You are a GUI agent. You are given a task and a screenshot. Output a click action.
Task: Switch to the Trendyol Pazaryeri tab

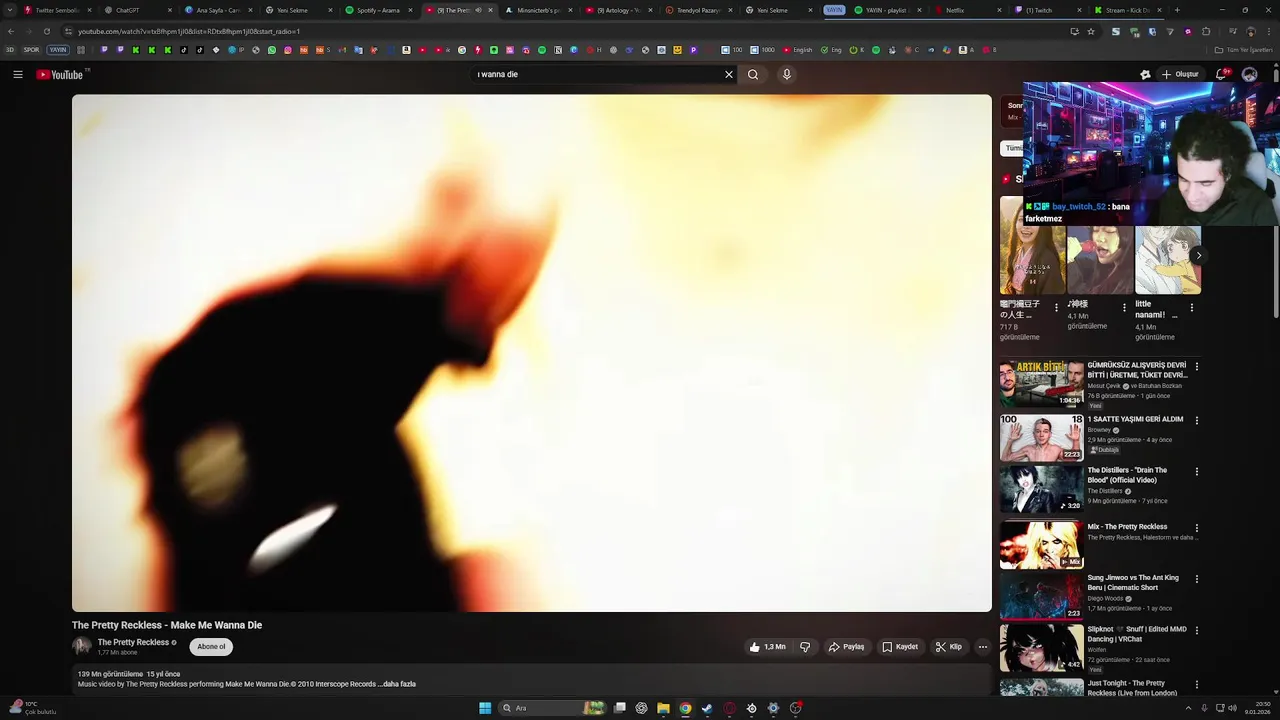697,10
